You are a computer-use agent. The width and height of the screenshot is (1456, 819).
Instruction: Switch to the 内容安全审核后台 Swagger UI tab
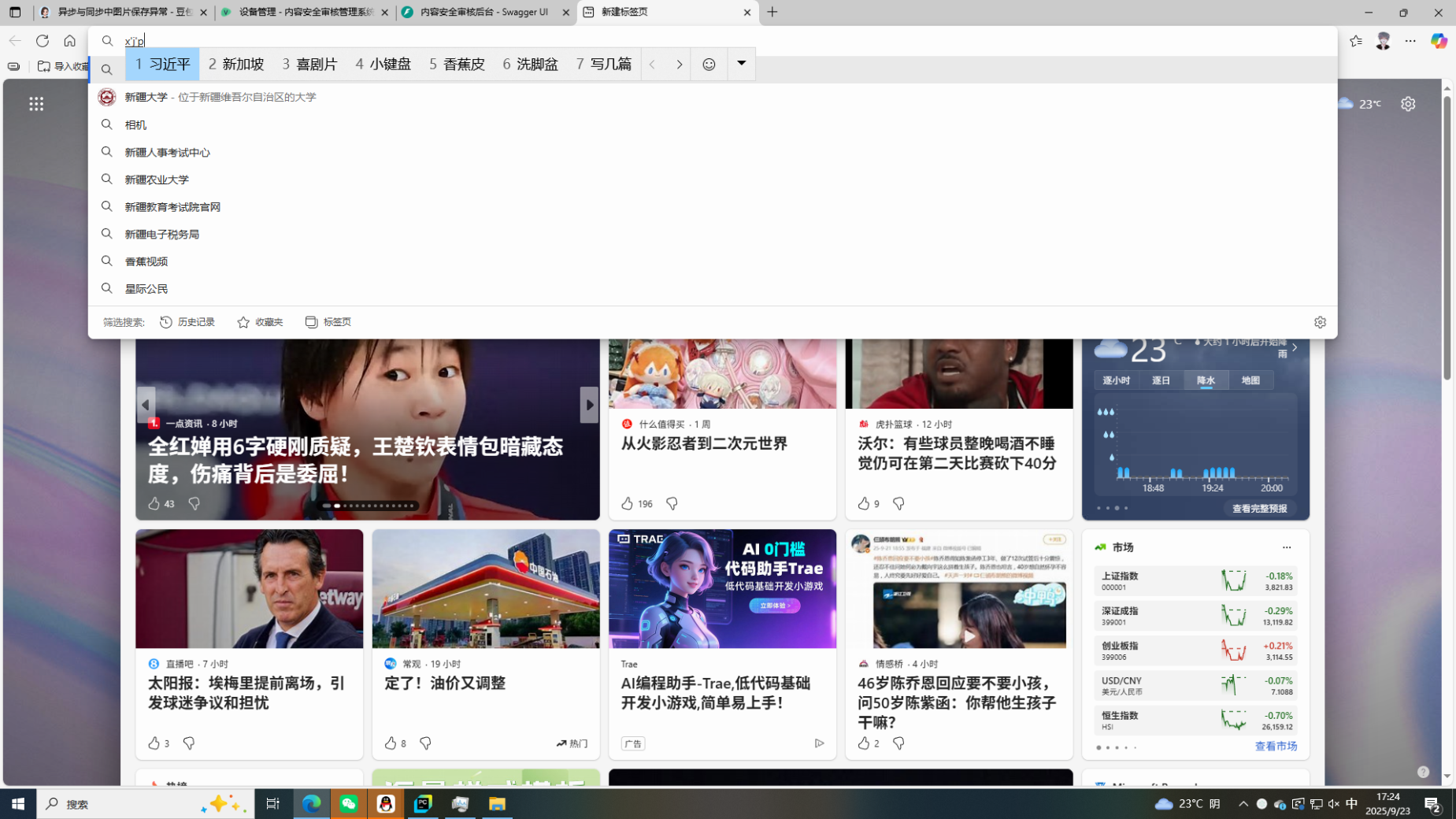pyautogui.click(x=485, y=13)
